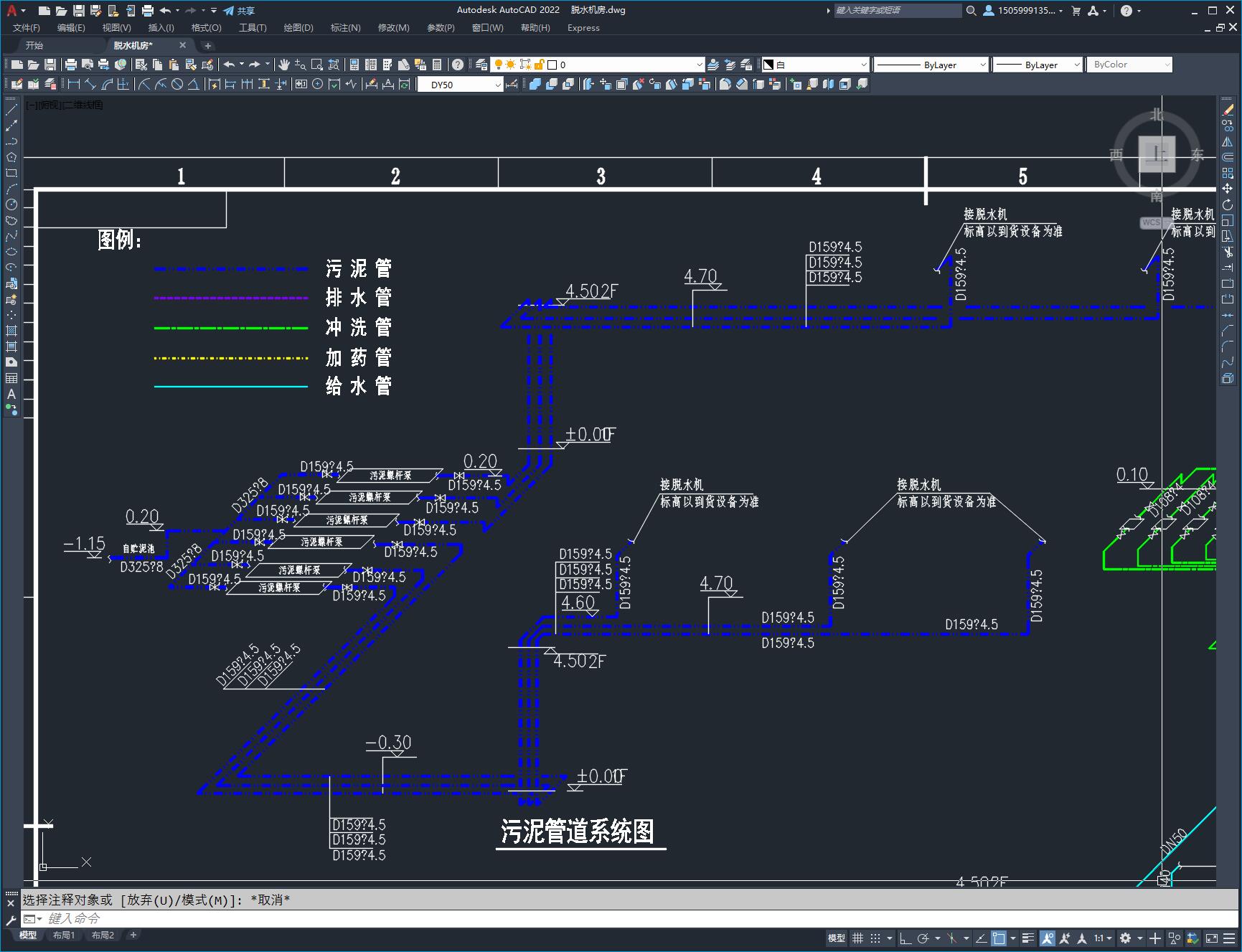This screenshot has width=1242, height=952.
Task: Click the Aligned dimension tool
Action: (90, 84)
